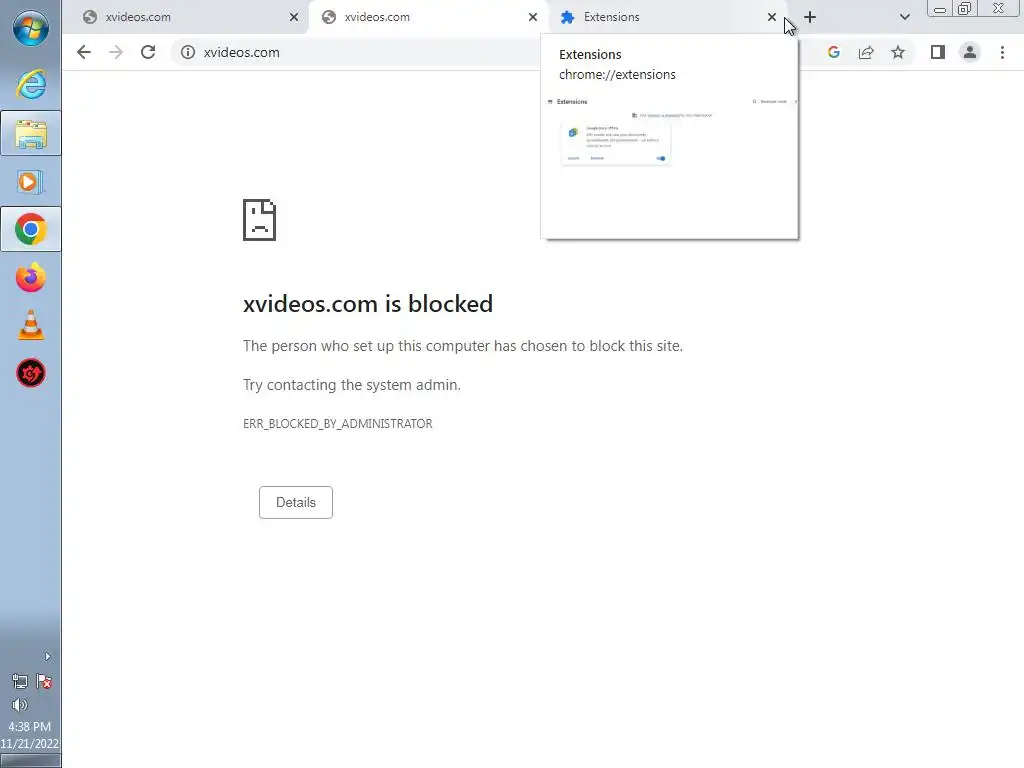Open the Windows Start menu orb
This screenshot has height=768, width=1024.
(x=31, y=29)
